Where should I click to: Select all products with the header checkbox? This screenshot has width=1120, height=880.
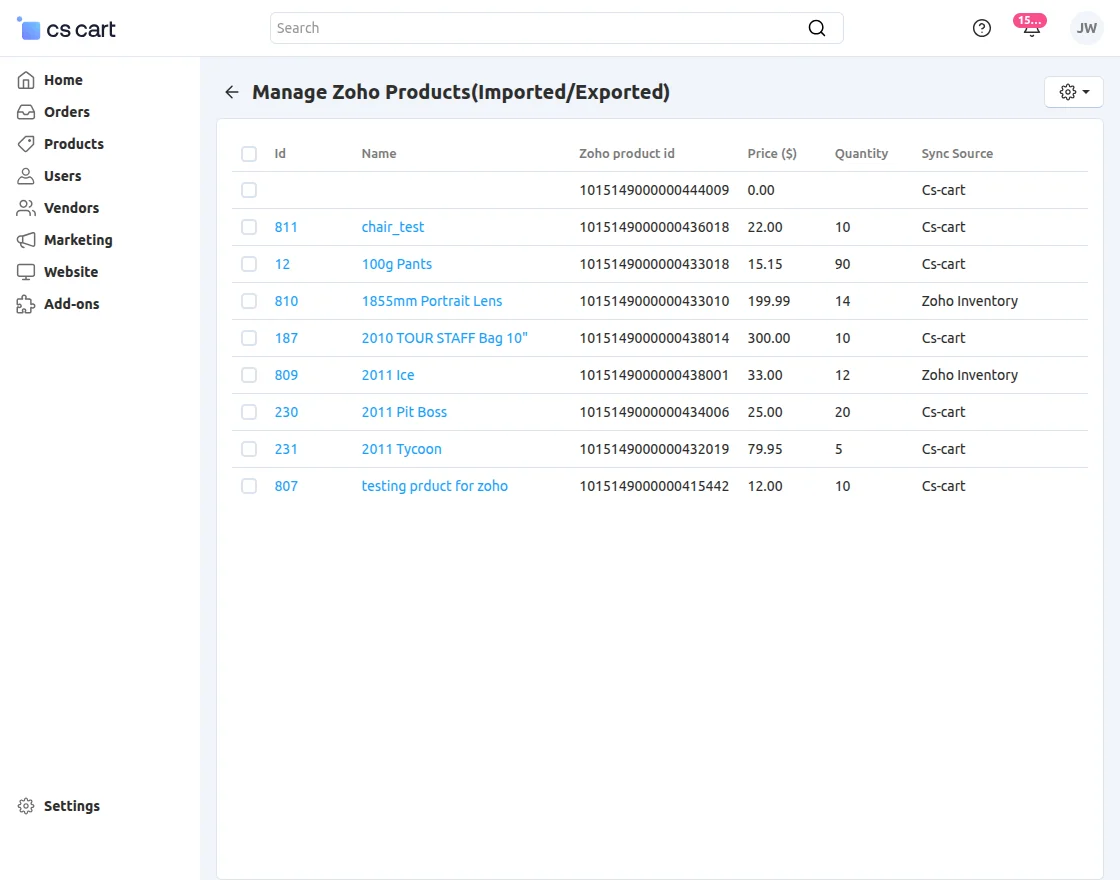pos(248,154)
